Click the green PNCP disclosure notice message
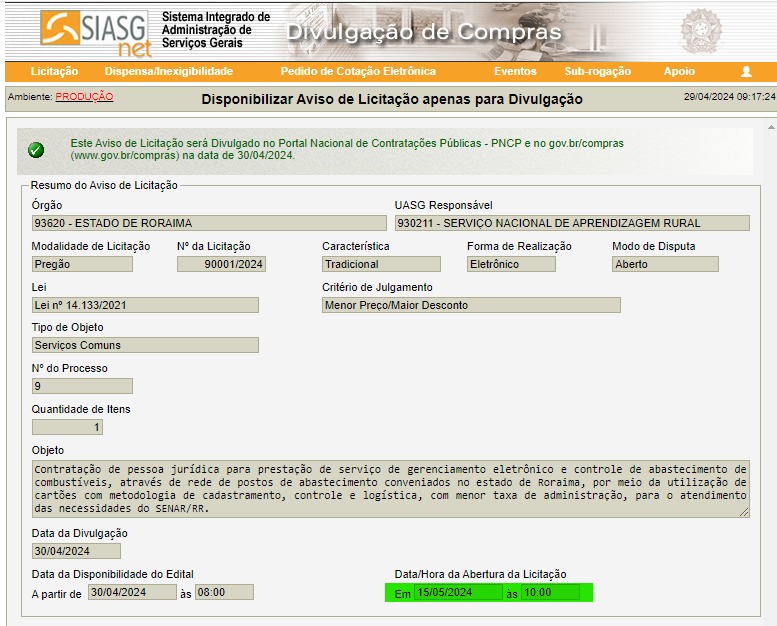The width and height of the screenshot is (777, 626). tap(347, 149)
